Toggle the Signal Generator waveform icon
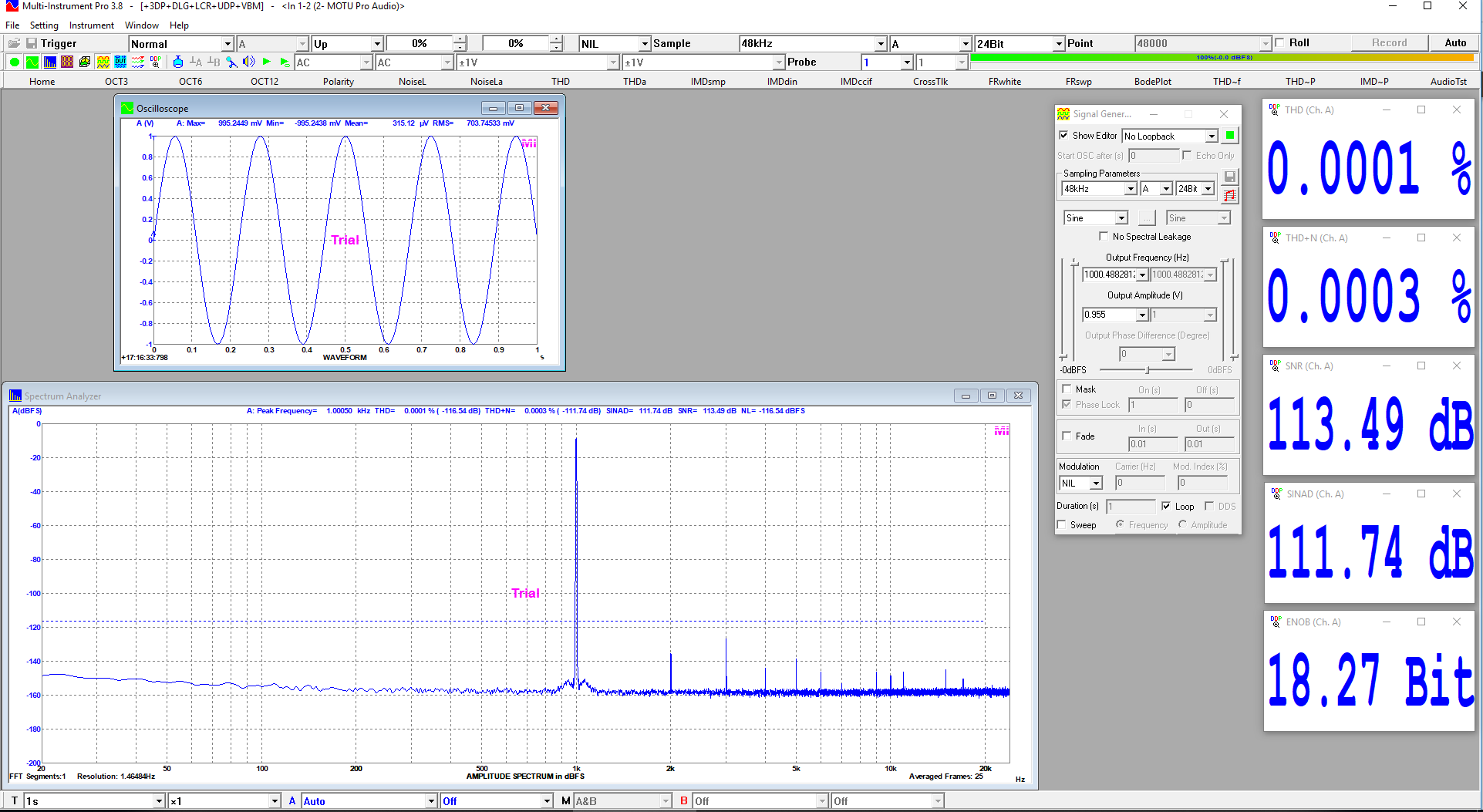Image resolution: width=1483 pixels, height=812 pixels. coord(103,62)
